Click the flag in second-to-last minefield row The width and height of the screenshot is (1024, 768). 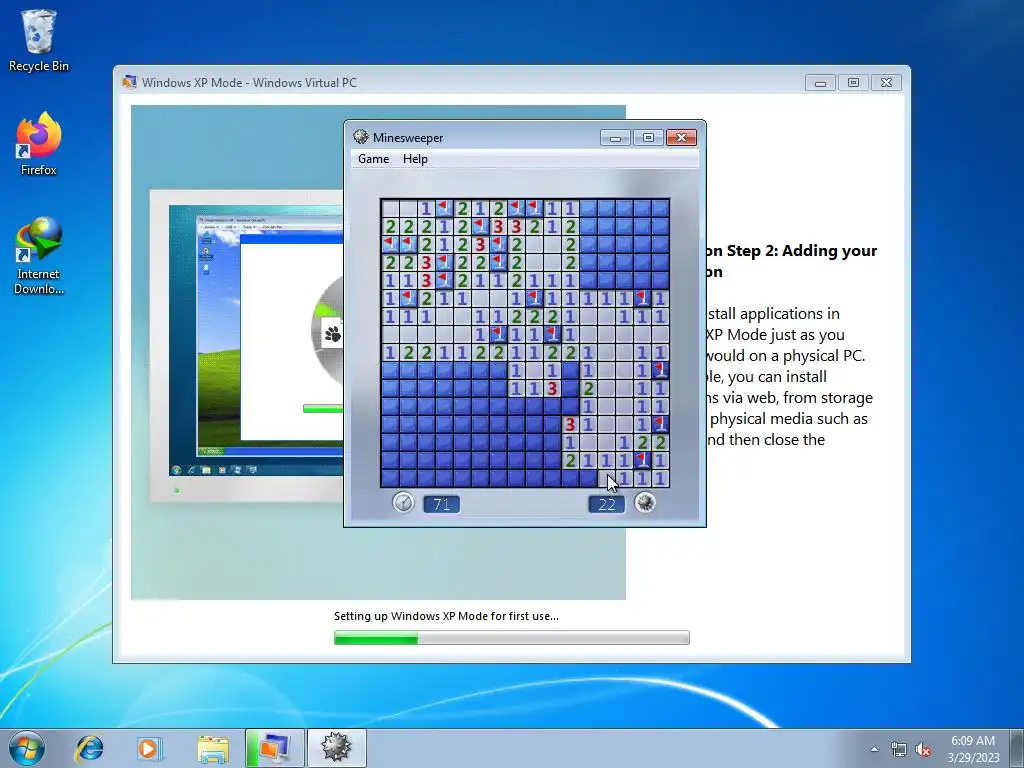click(643, 460)
